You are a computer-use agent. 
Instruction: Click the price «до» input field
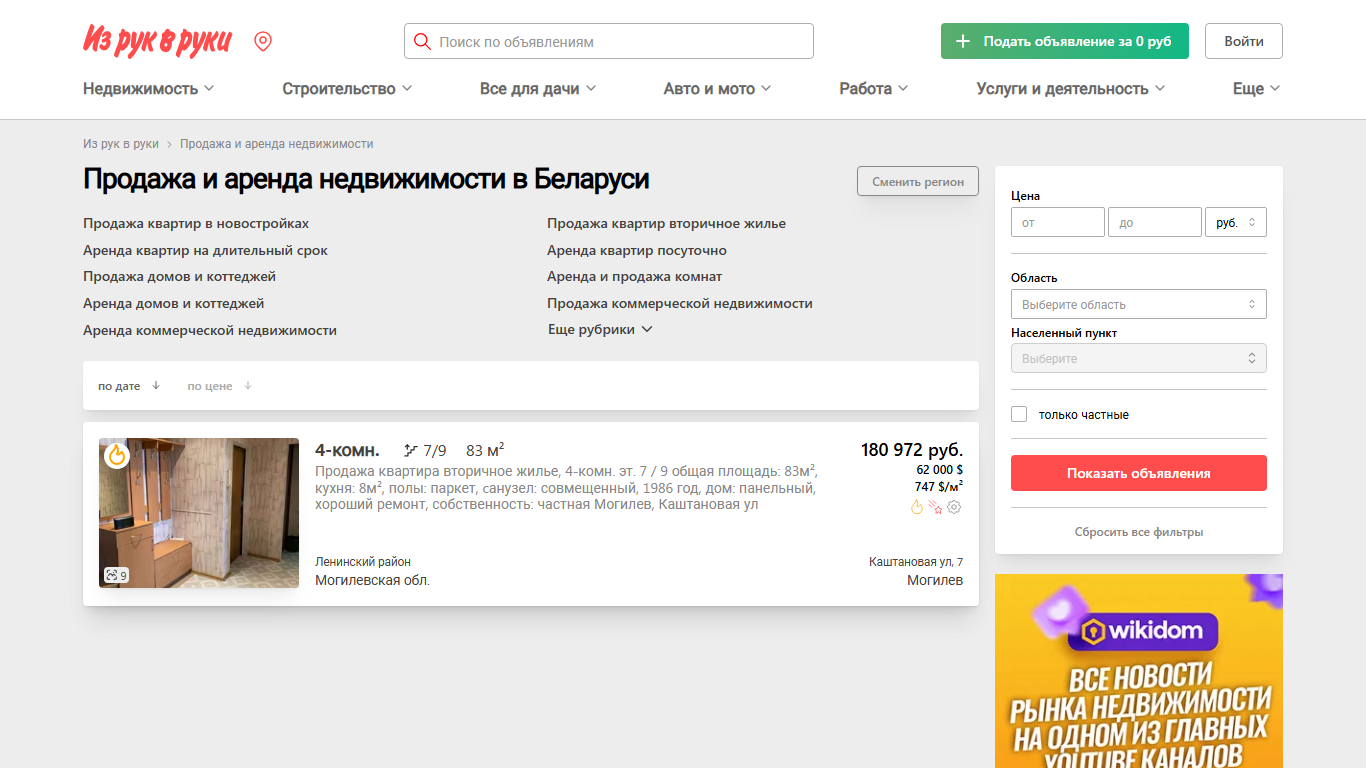1155,222
